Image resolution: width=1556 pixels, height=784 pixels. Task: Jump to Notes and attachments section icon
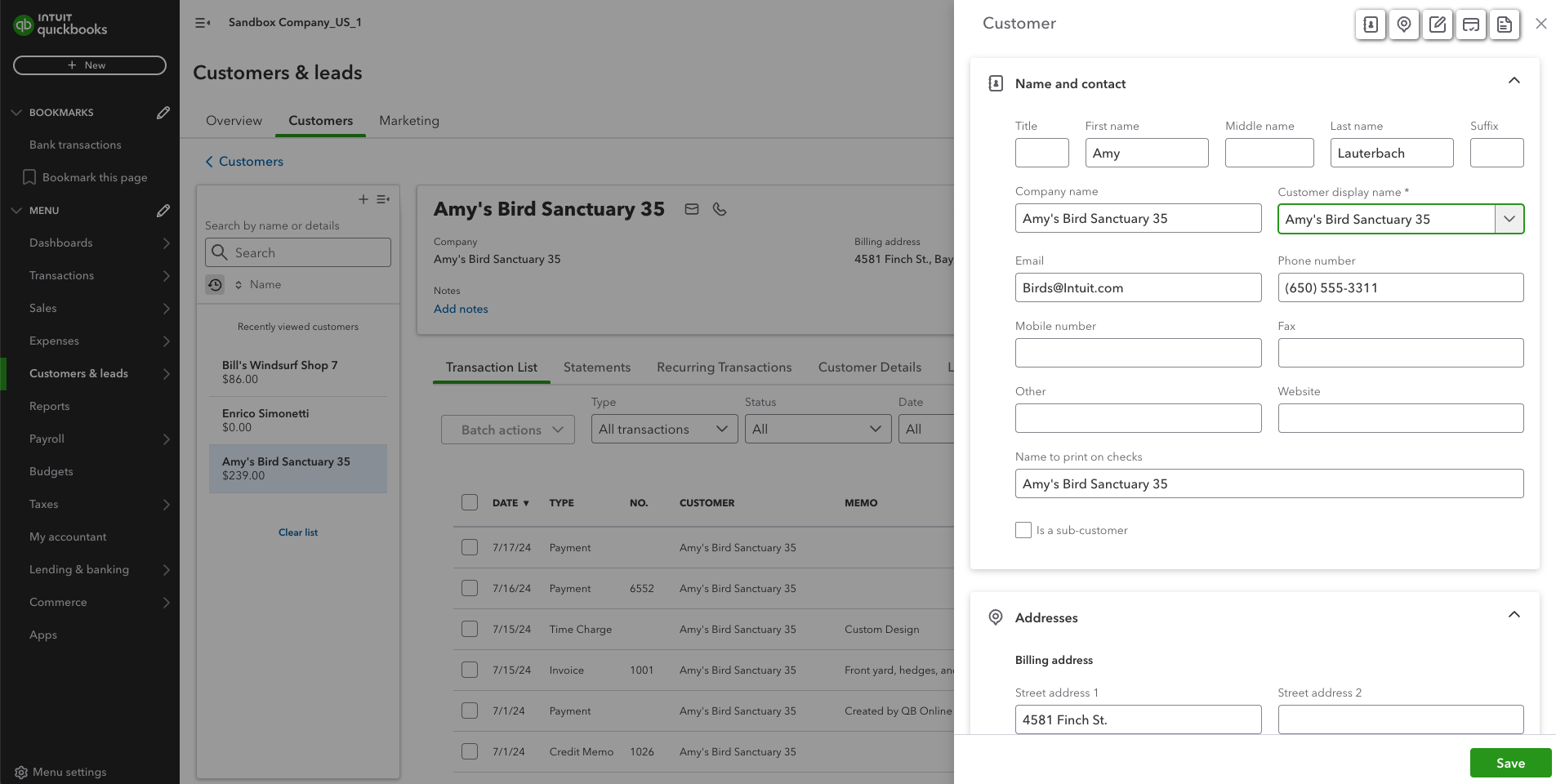click(x=1438, y=24)
